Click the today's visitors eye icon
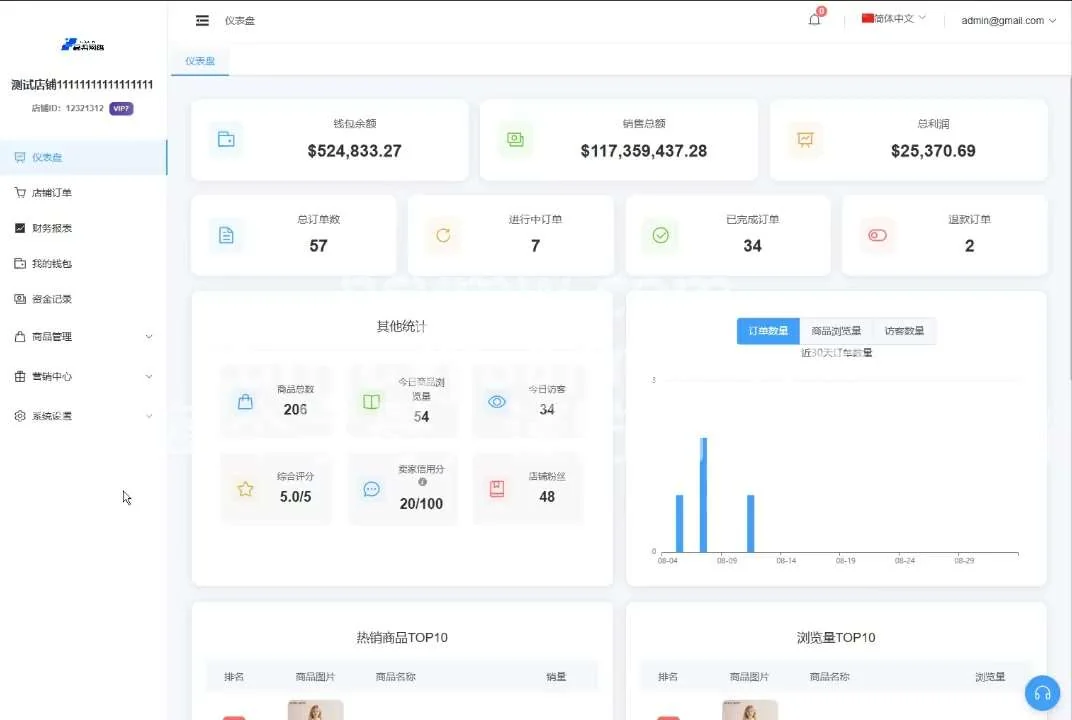Screen dimensions: 1072x720 point(497,402)
